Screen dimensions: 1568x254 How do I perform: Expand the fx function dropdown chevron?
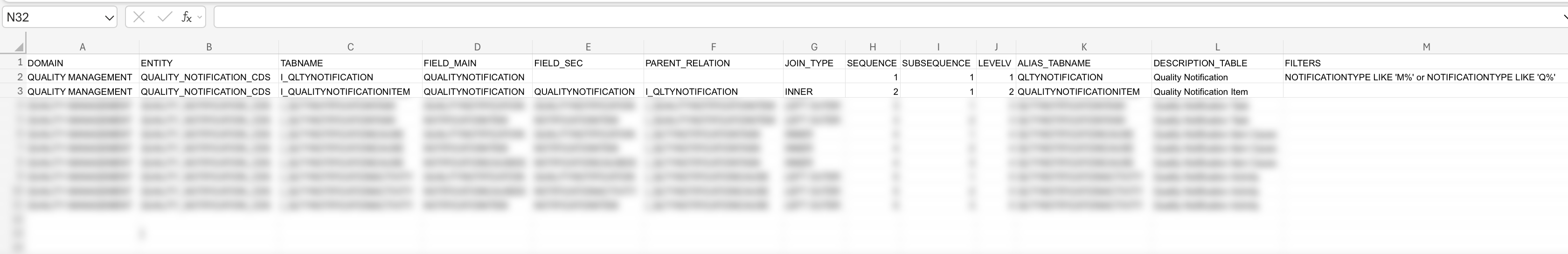(x=200, y=17)
